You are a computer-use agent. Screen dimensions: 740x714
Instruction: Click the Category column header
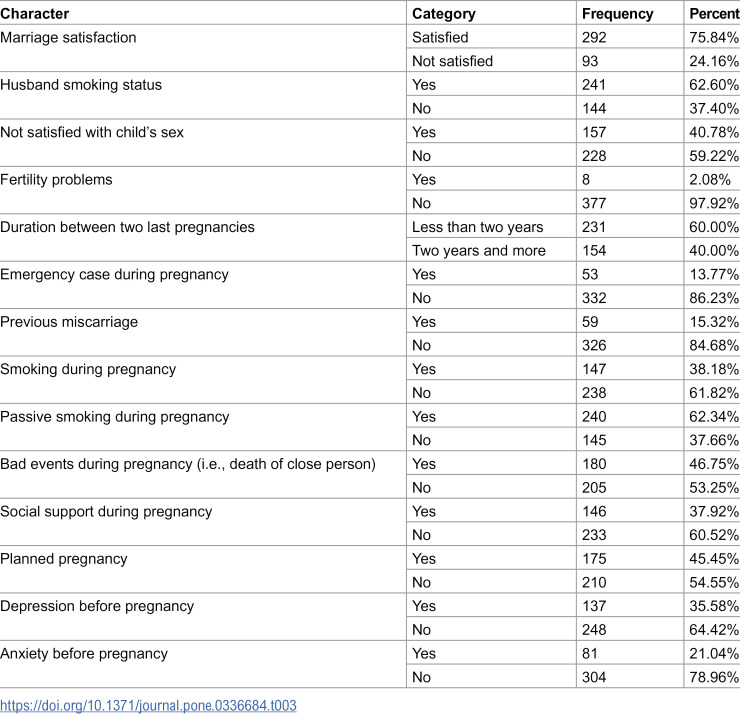click(444, 14)
